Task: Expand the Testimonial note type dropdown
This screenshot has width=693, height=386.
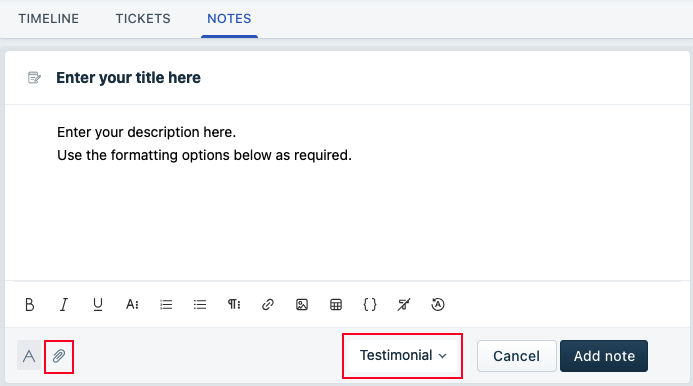Action: point(403,355)
